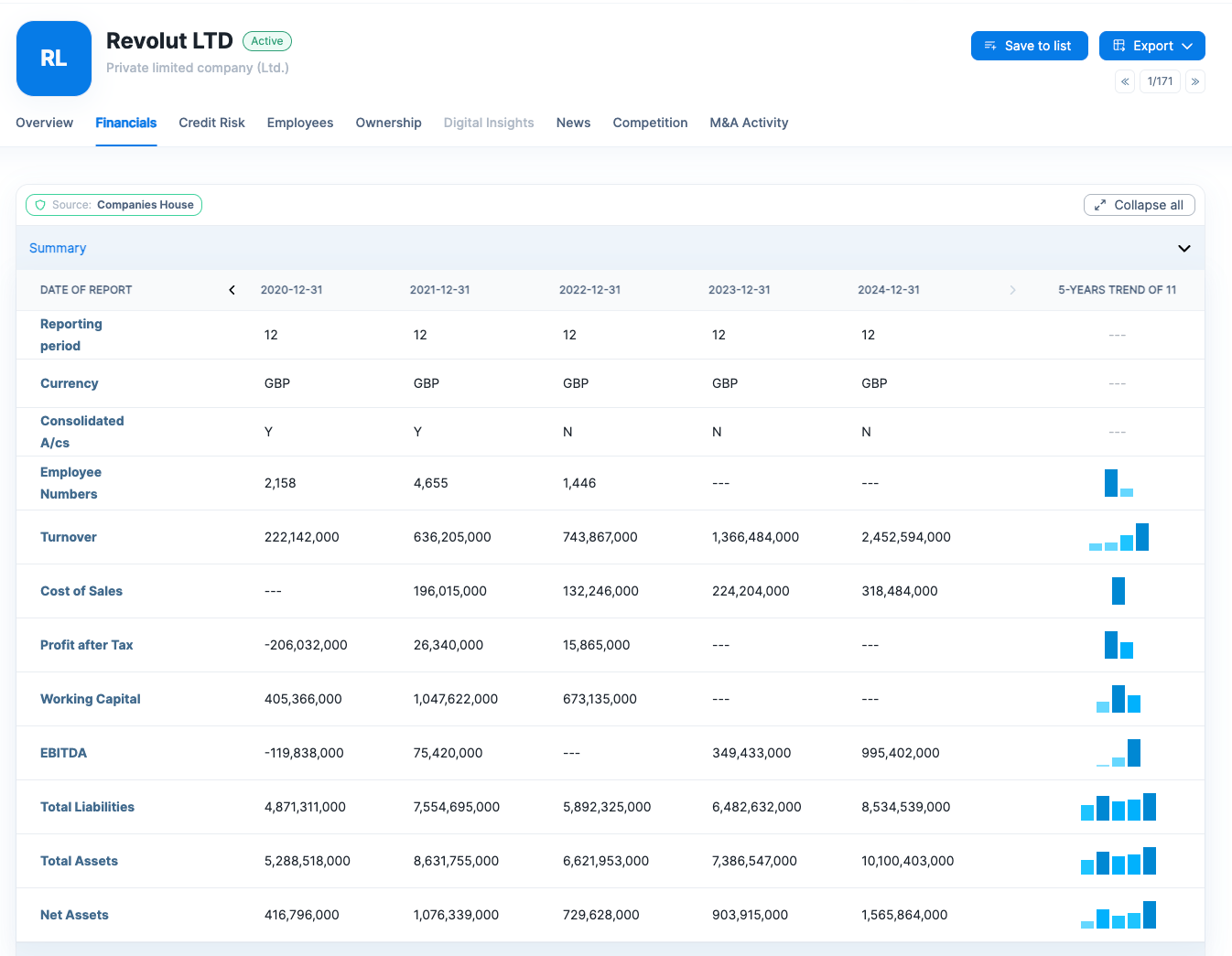Click the Net Assets row label
This screenshot has height=956, width=1232.
tap(74, 915)
